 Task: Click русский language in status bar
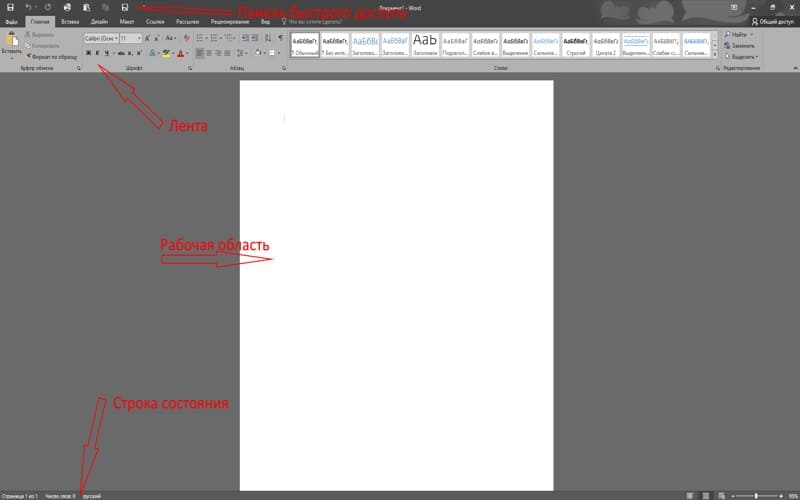[x=92, y=496]
